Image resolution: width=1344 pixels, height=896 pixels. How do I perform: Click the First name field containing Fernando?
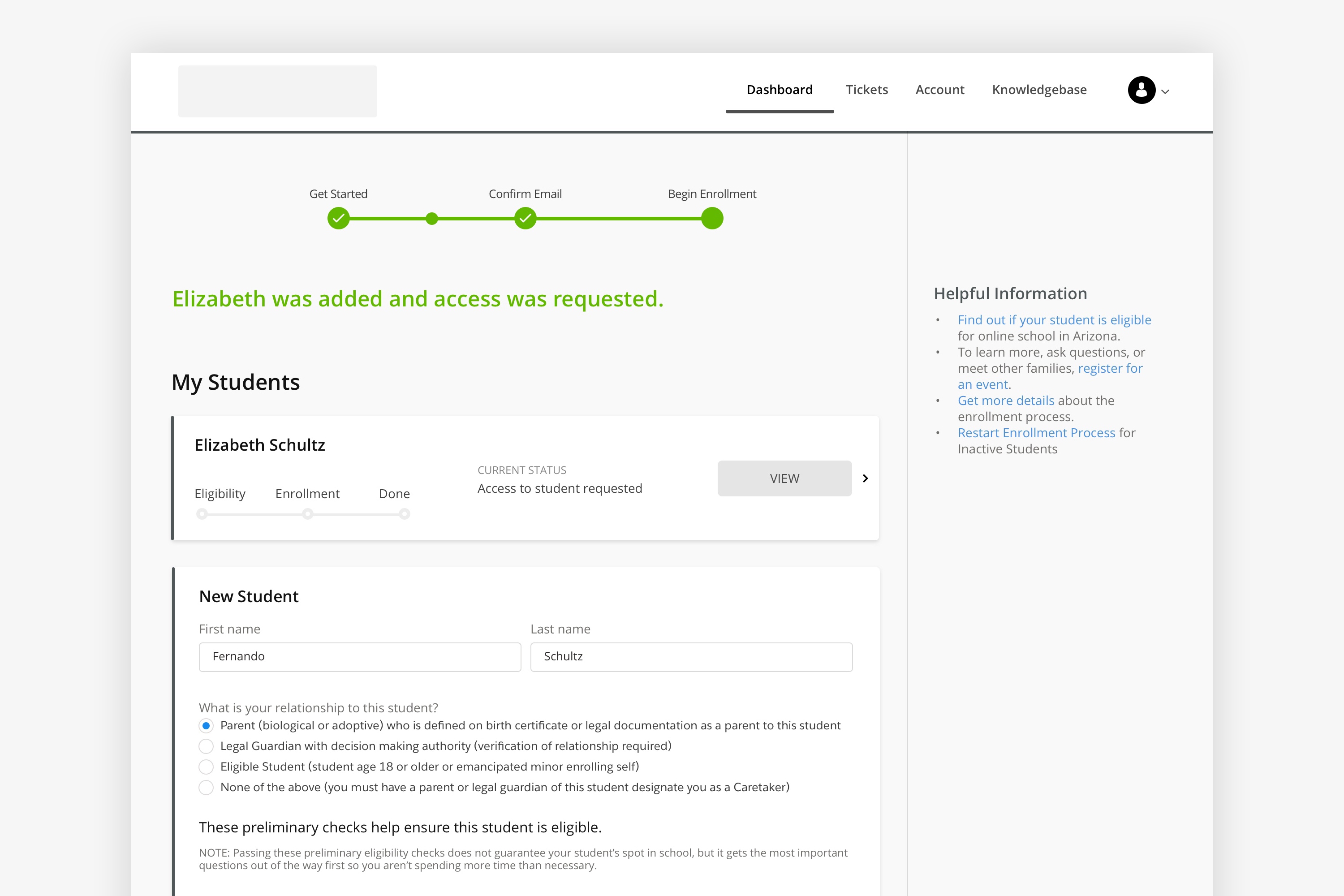(x=360, y=657)
